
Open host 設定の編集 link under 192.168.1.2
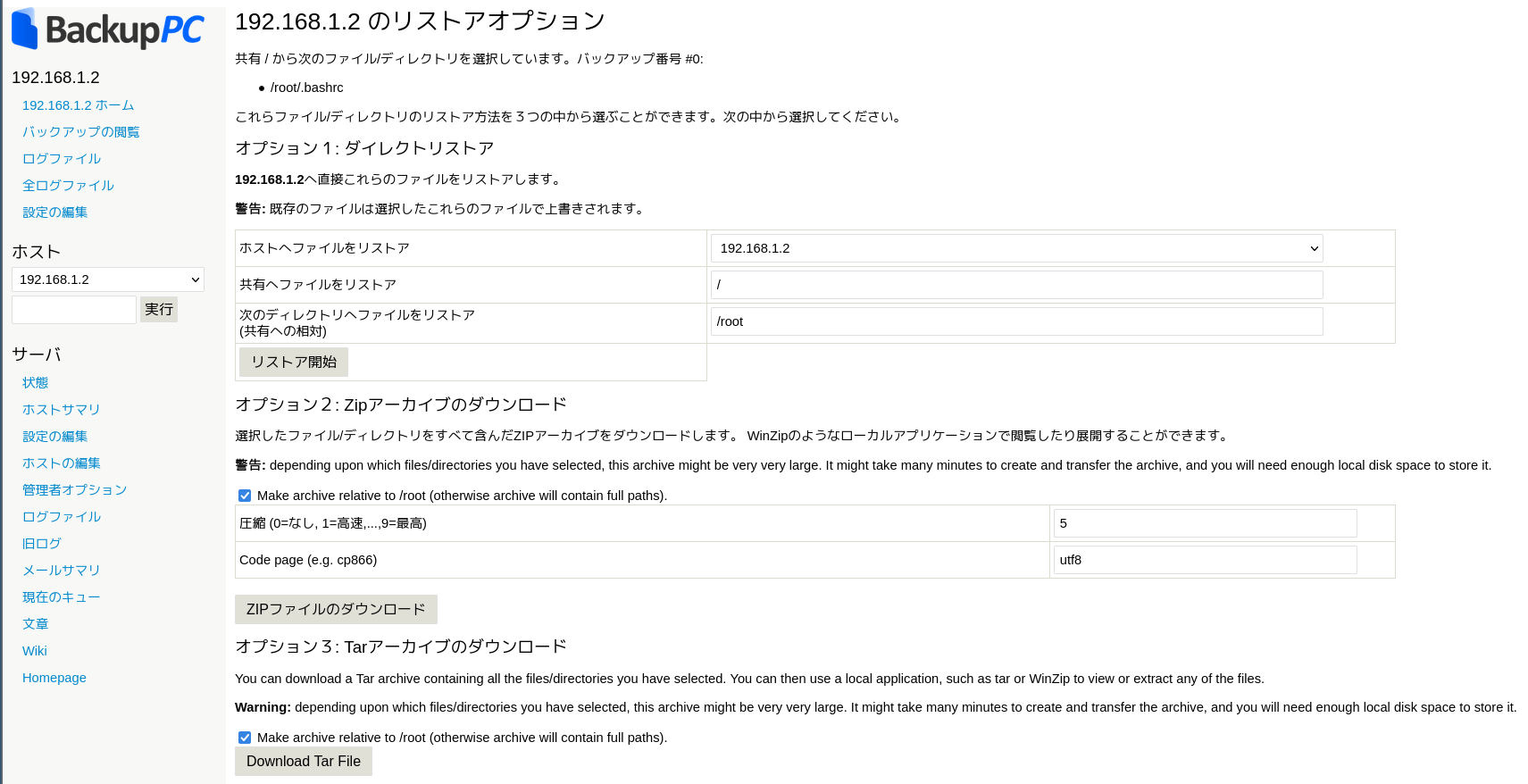[x=54, y=213]
